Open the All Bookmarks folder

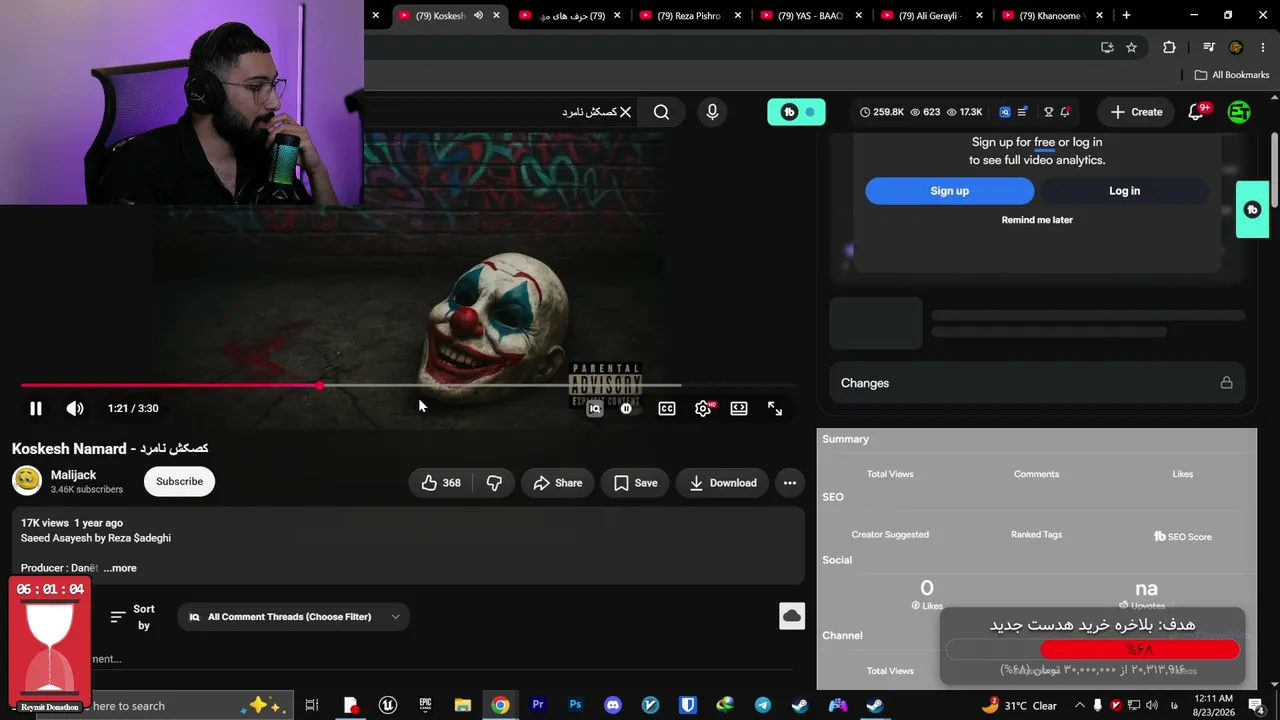(1231, 75)
